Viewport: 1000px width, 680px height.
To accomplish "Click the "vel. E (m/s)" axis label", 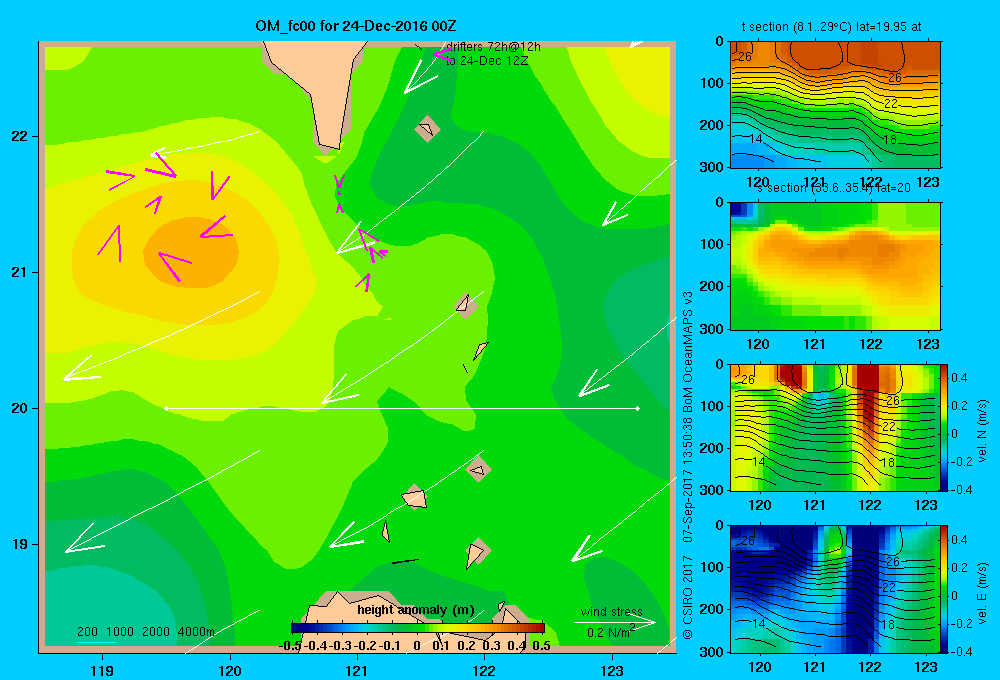I will 982,593.
